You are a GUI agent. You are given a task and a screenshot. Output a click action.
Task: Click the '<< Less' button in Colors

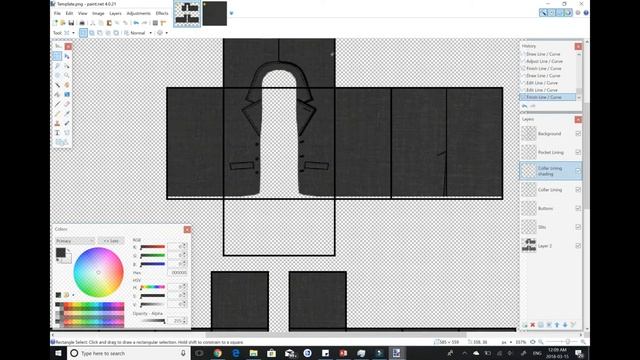point(111,241)
